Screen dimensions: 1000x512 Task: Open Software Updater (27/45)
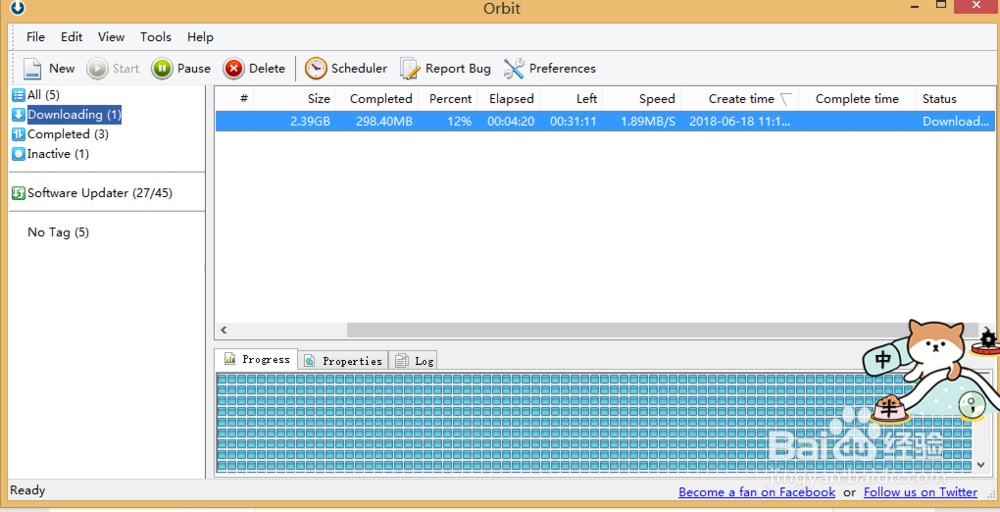[x=99, y=193]
